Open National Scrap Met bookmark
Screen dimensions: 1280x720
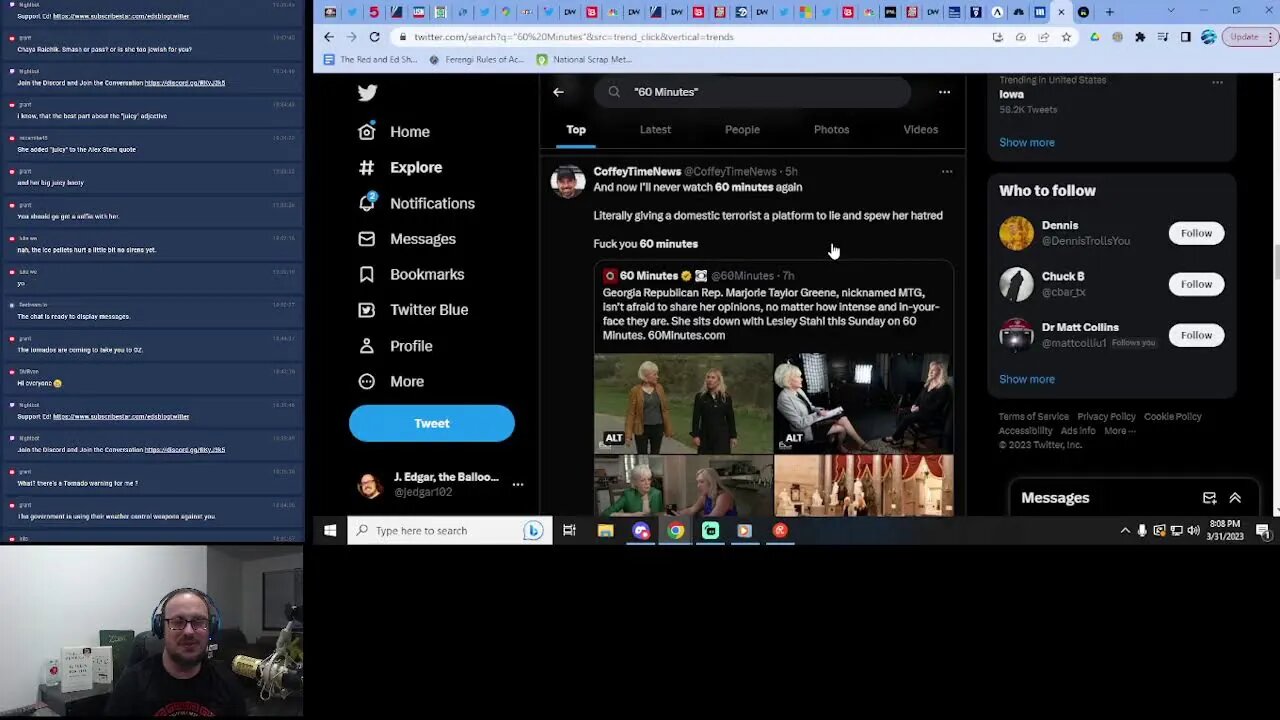584,60
